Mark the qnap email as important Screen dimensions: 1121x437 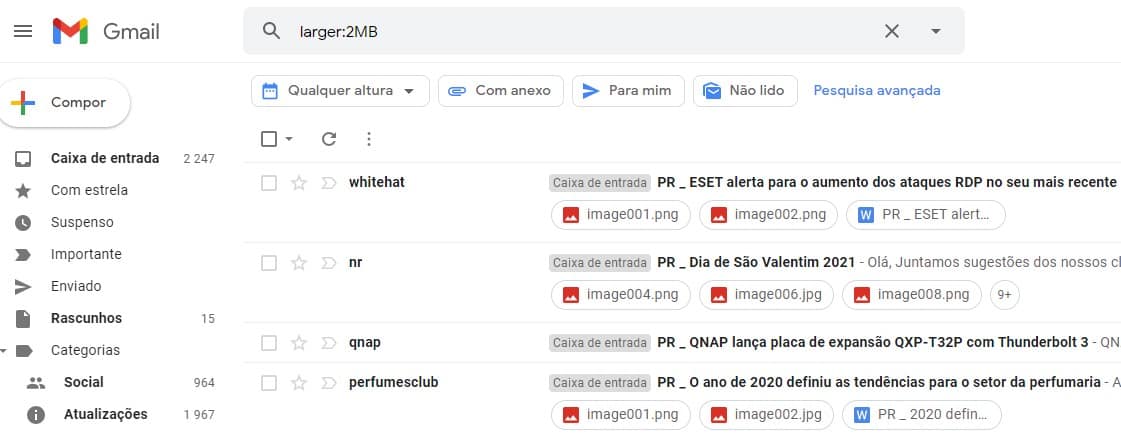[x=329, y=343]
